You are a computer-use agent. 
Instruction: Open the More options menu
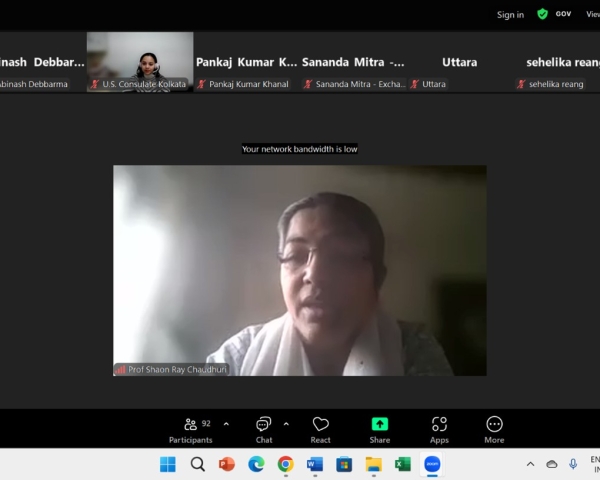click(494, 429)
